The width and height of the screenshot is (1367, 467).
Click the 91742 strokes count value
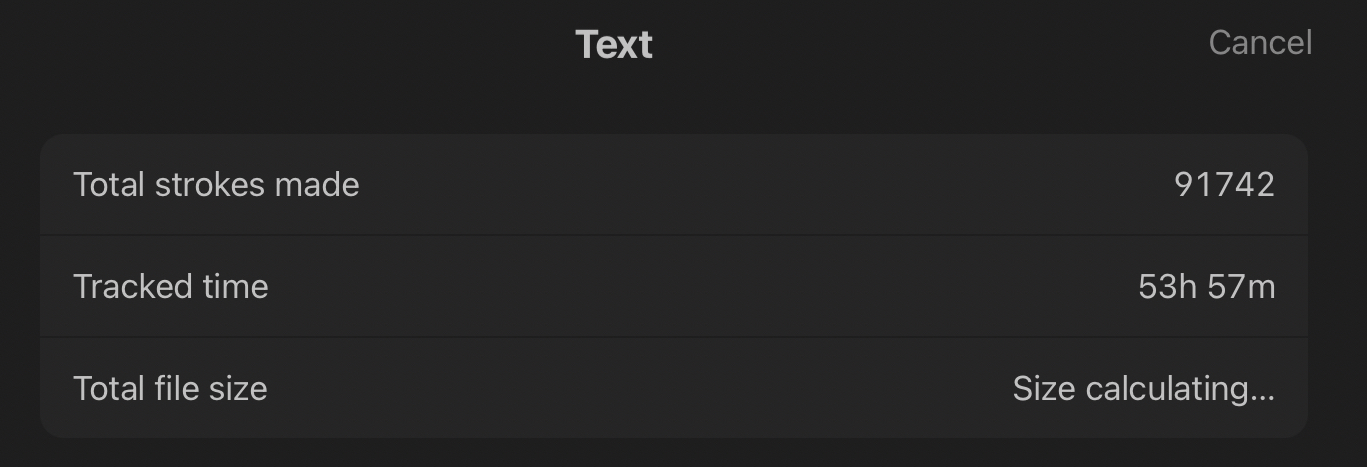click(1224, 185)
